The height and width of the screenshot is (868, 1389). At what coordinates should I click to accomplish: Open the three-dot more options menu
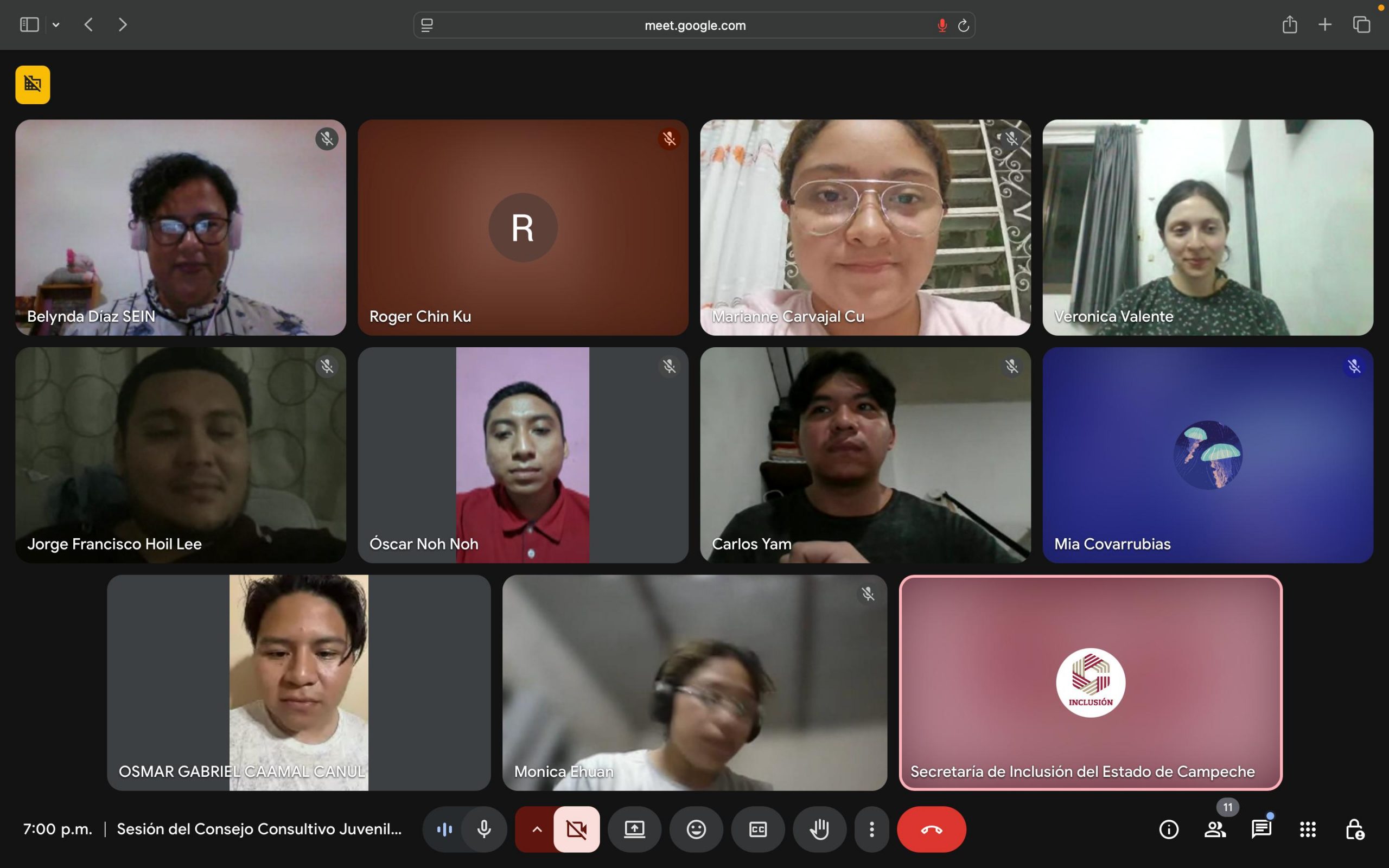click(x=871, y=829)
